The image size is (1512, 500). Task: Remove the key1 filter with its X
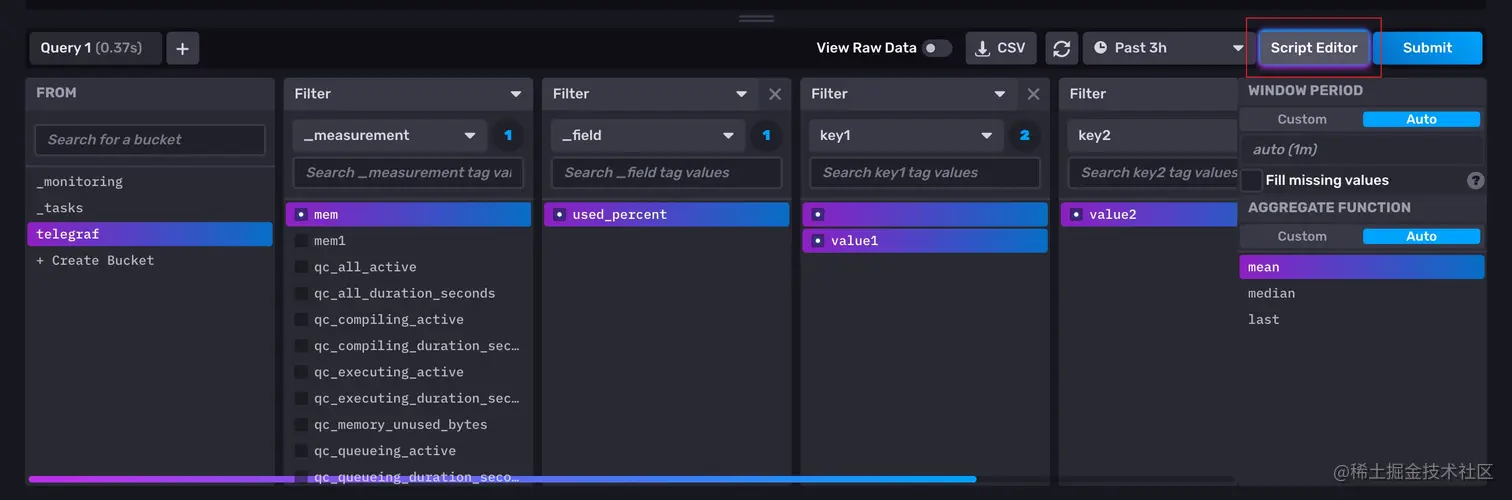point(1033,94)
